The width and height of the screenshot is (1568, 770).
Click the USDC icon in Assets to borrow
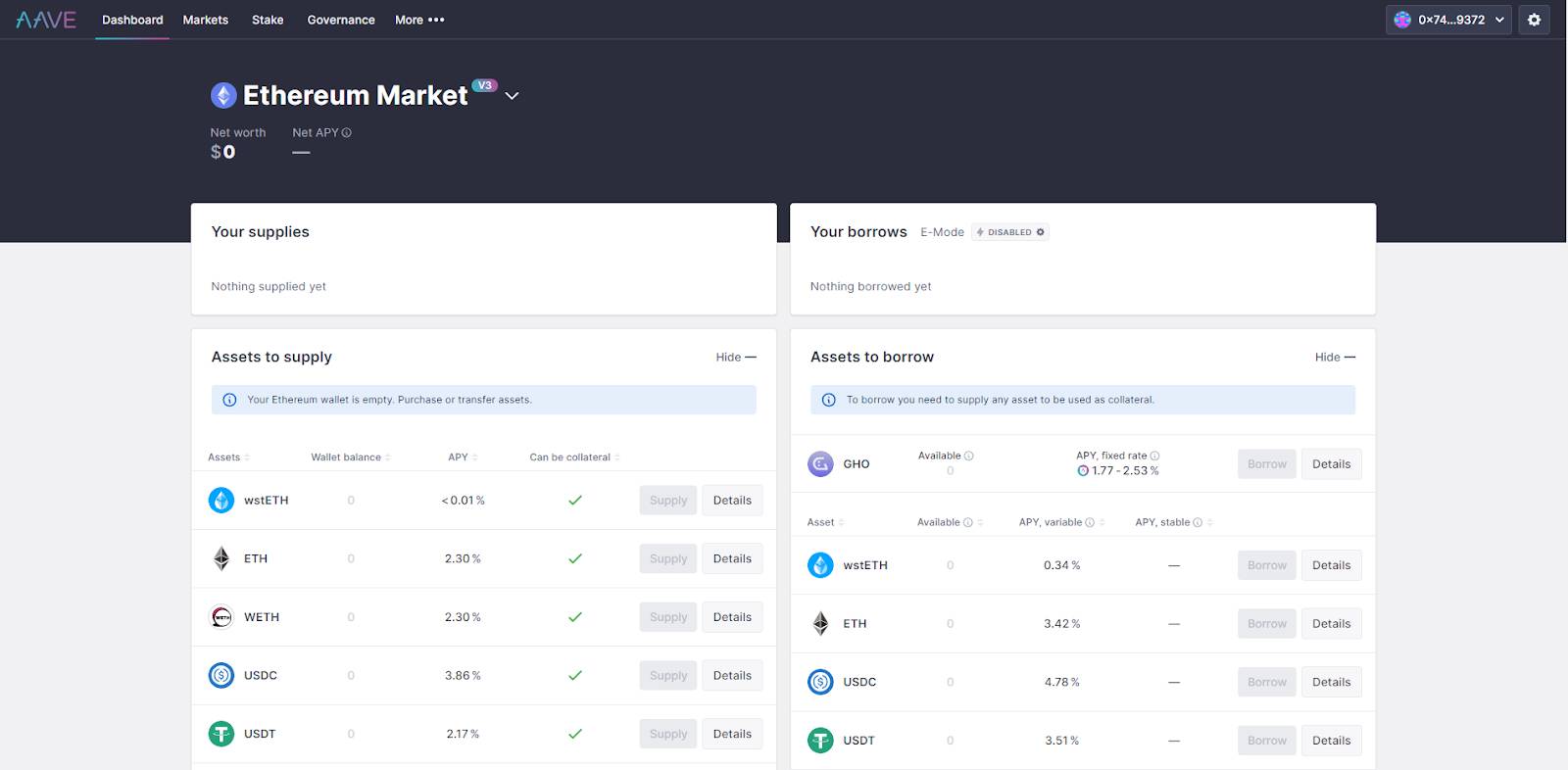820,682
